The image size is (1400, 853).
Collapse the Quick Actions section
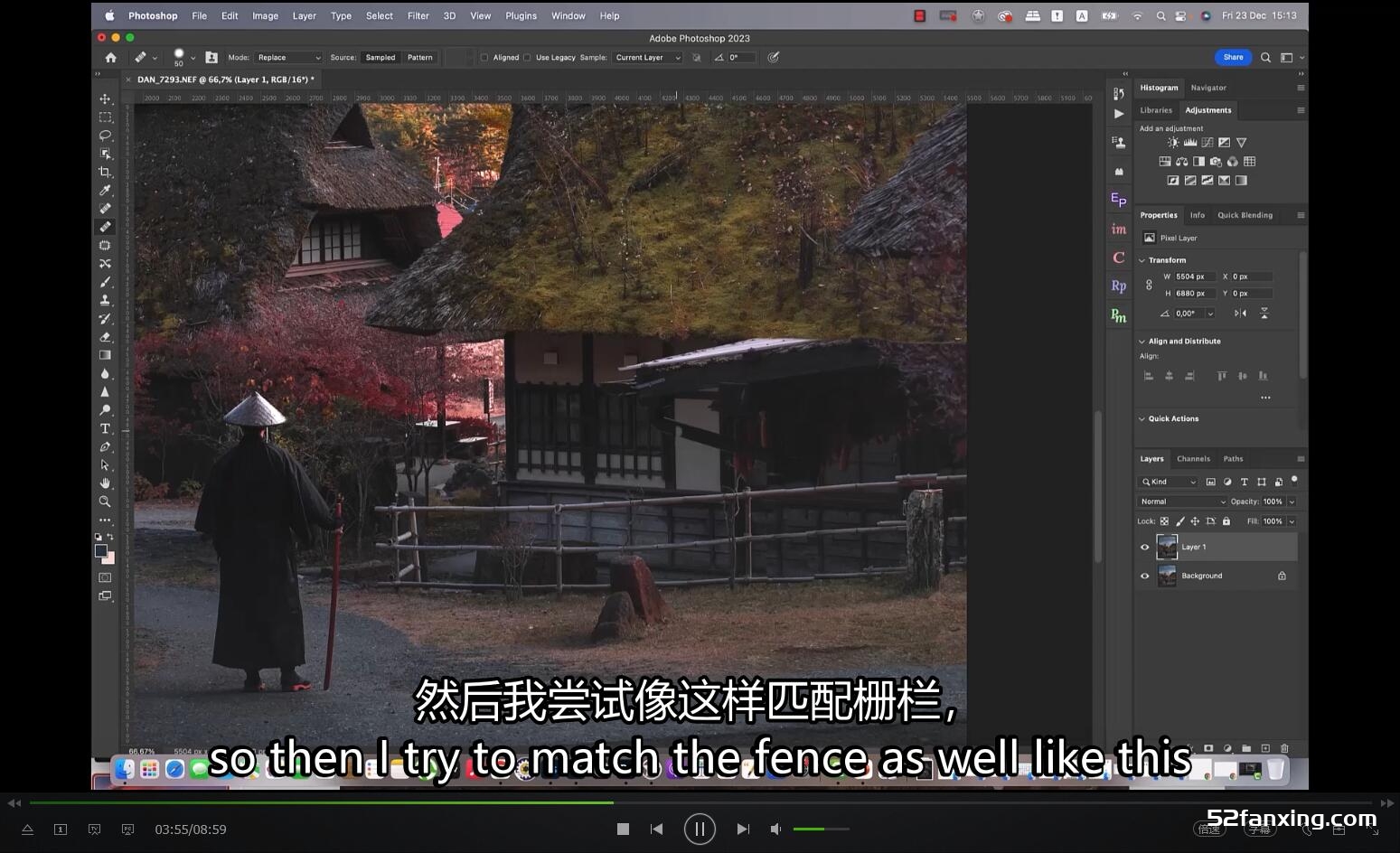click(x=1142, y=419)
